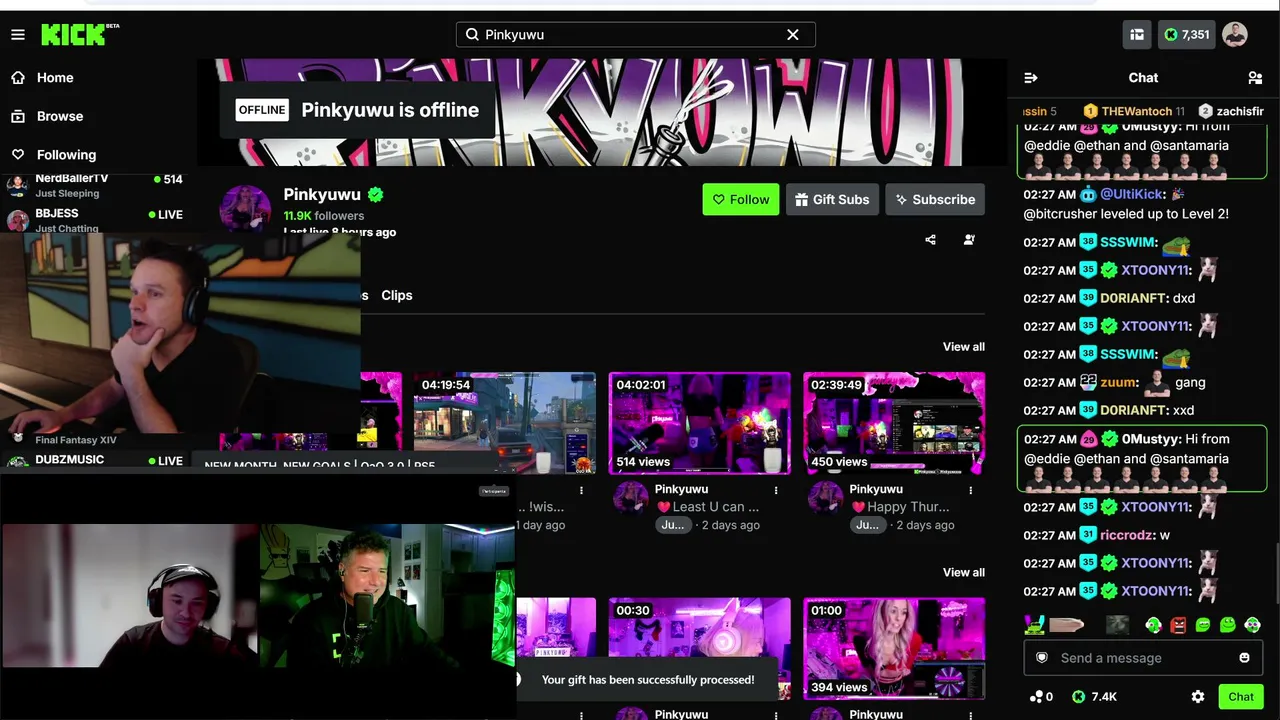
Task: Collapse the chat panel
Action: coord(1031,78)
